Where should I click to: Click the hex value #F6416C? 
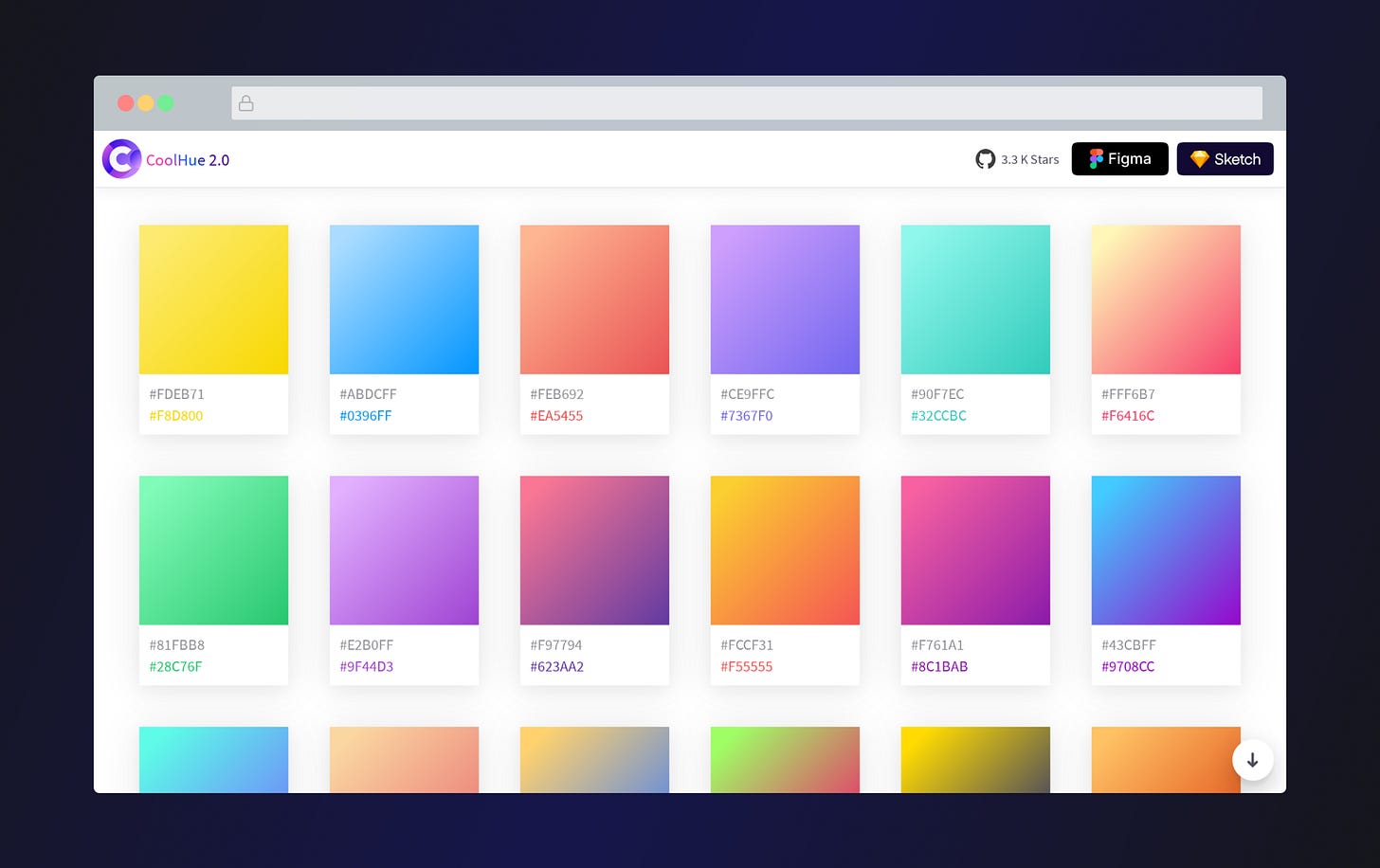[1128, 416]
